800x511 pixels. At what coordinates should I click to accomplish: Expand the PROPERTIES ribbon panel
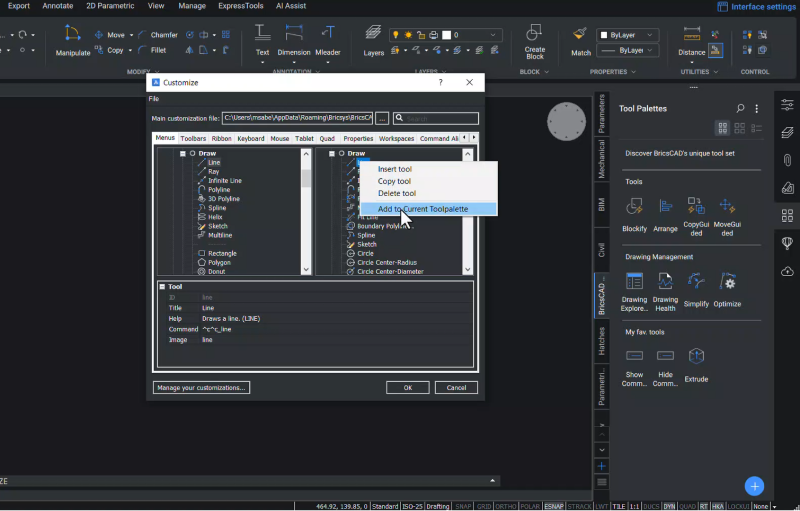[x=613, y=72]
